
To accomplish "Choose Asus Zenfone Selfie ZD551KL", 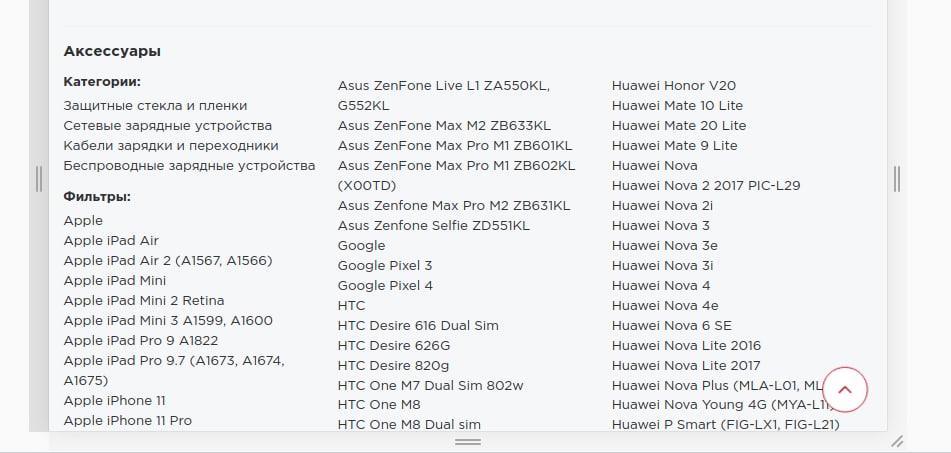I will click(x=434, y=226).
